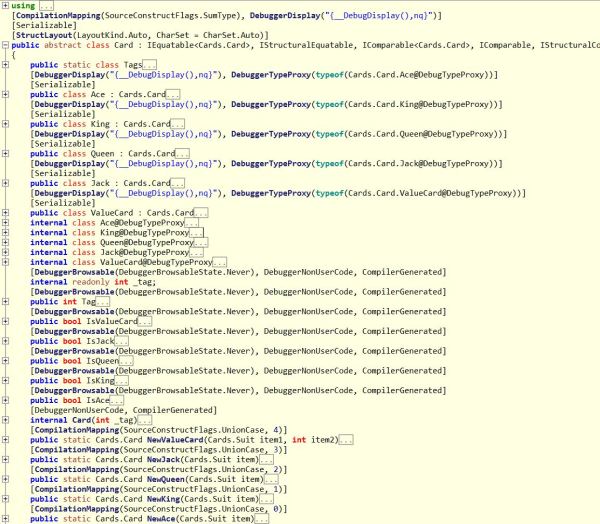Click 'SourceConstructFlags.UnionCase, 0' attribute text

[x=203, y=509]
